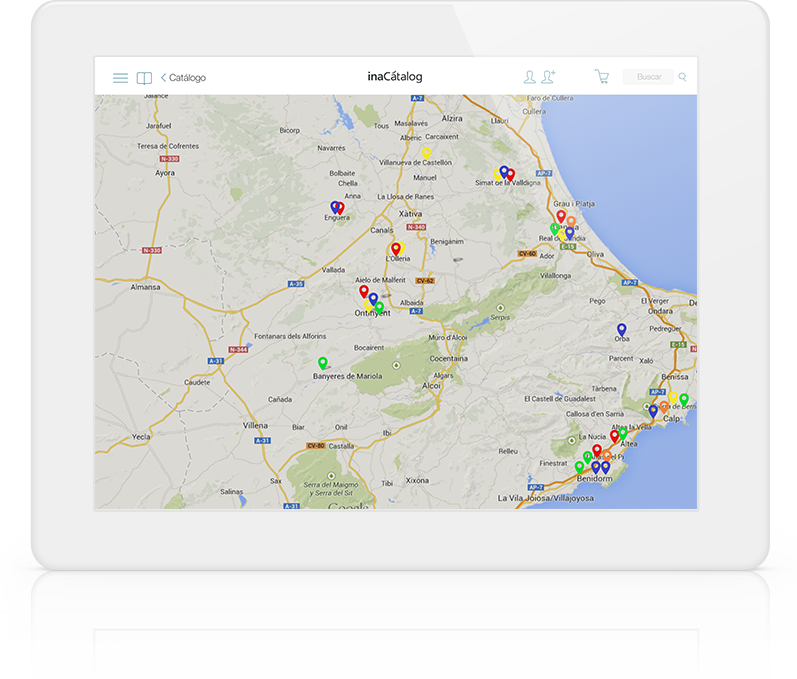Click the search magnifier icon

point(683,77)
